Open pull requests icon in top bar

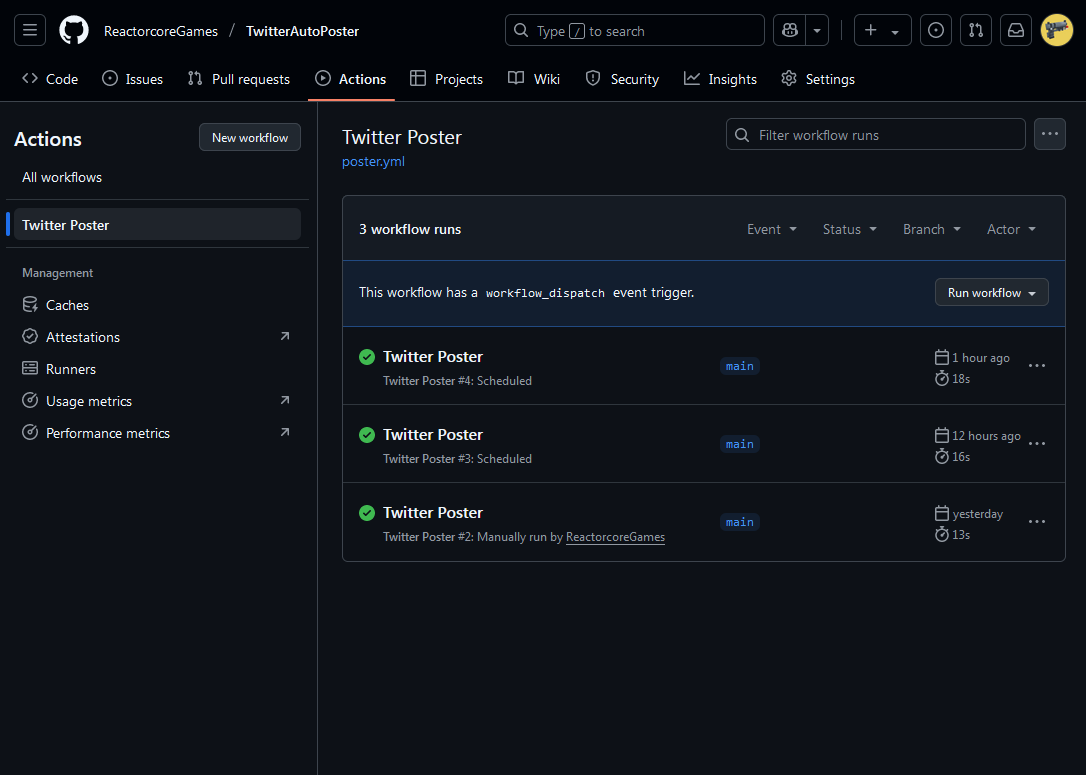(x=975, y=31)
